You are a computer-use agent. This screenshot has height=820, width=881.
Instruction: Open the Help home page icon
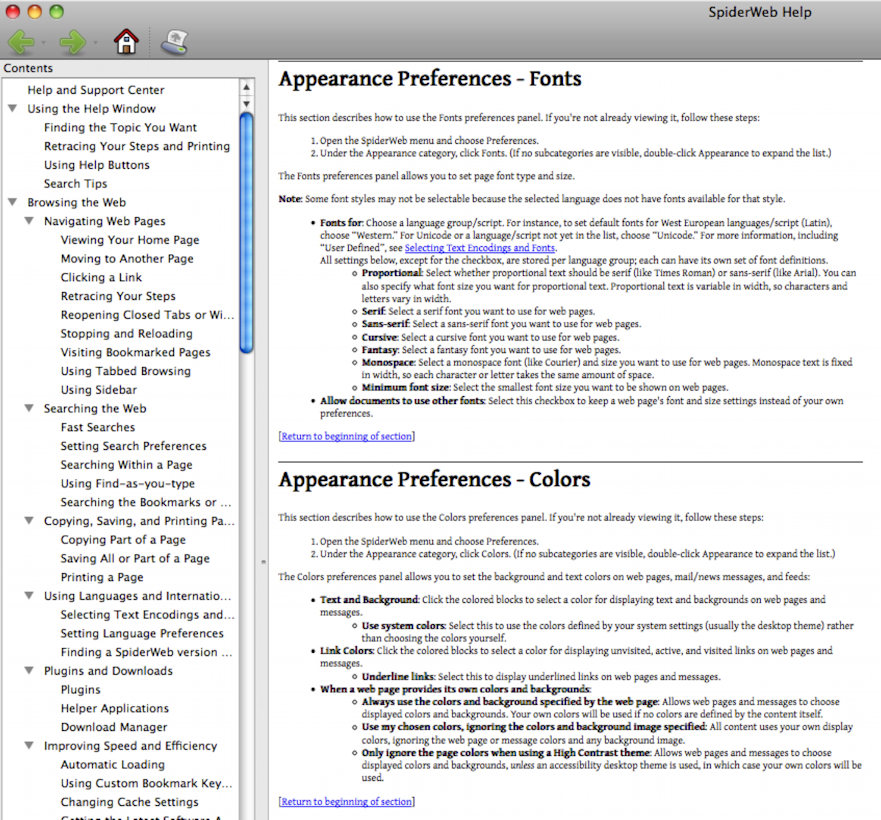pos(126,42)
